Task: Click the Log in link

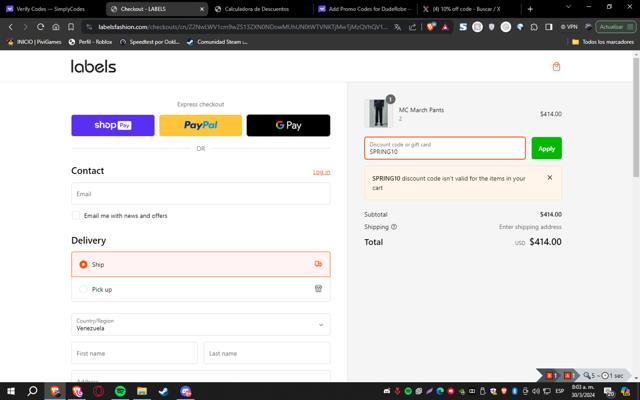Action: [321, 172]
